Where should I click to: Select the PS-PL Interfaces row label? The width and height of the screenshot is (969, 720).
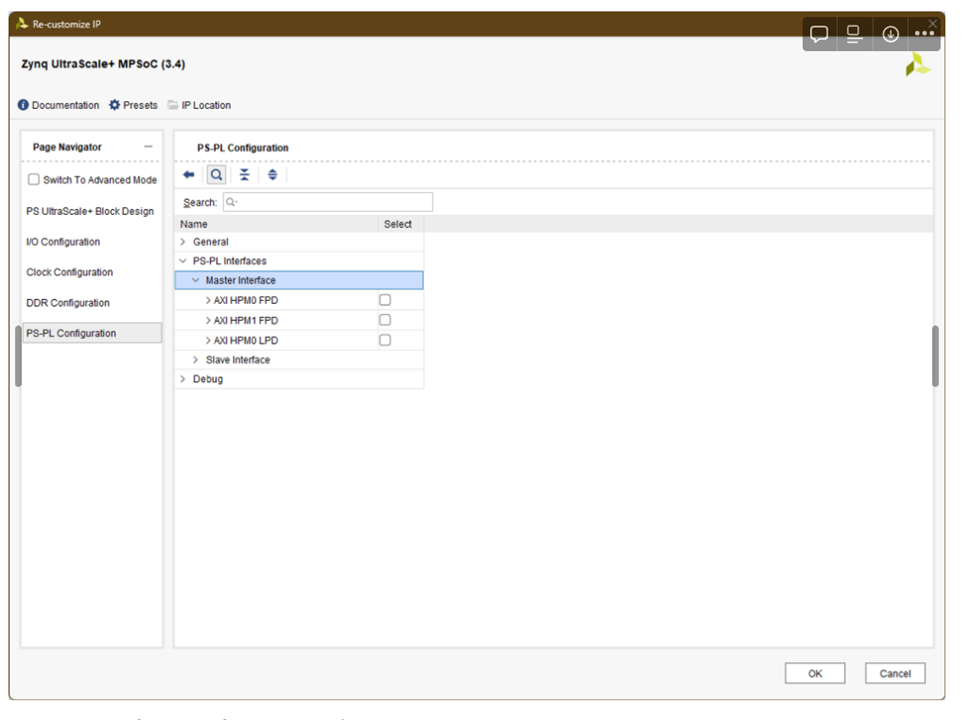point(230,261)
